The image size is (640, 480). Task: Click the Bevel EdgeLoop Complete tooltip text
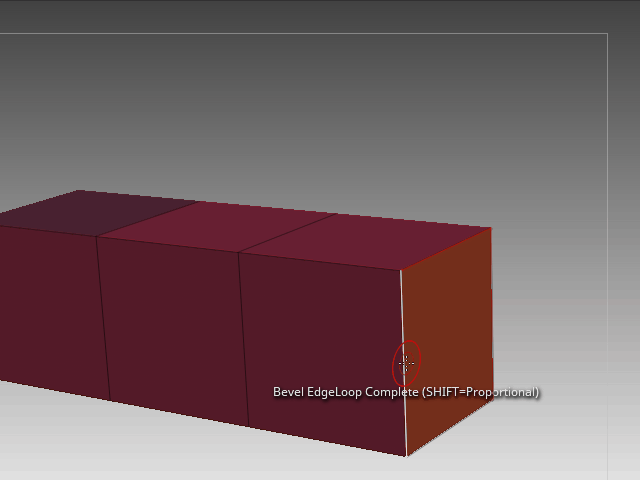point(405,392)
